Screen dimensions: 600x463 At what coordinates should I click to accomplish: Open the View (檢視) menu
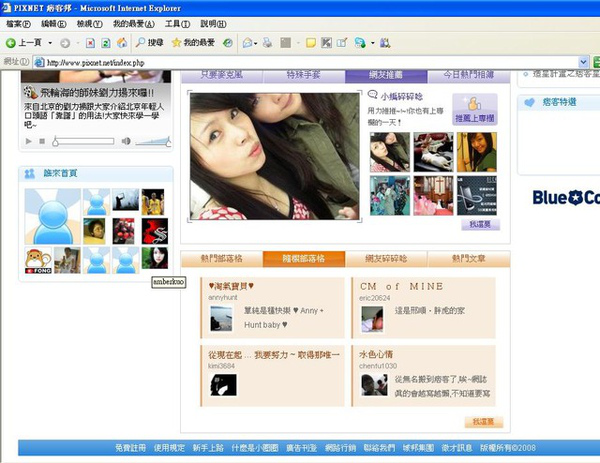89,23
